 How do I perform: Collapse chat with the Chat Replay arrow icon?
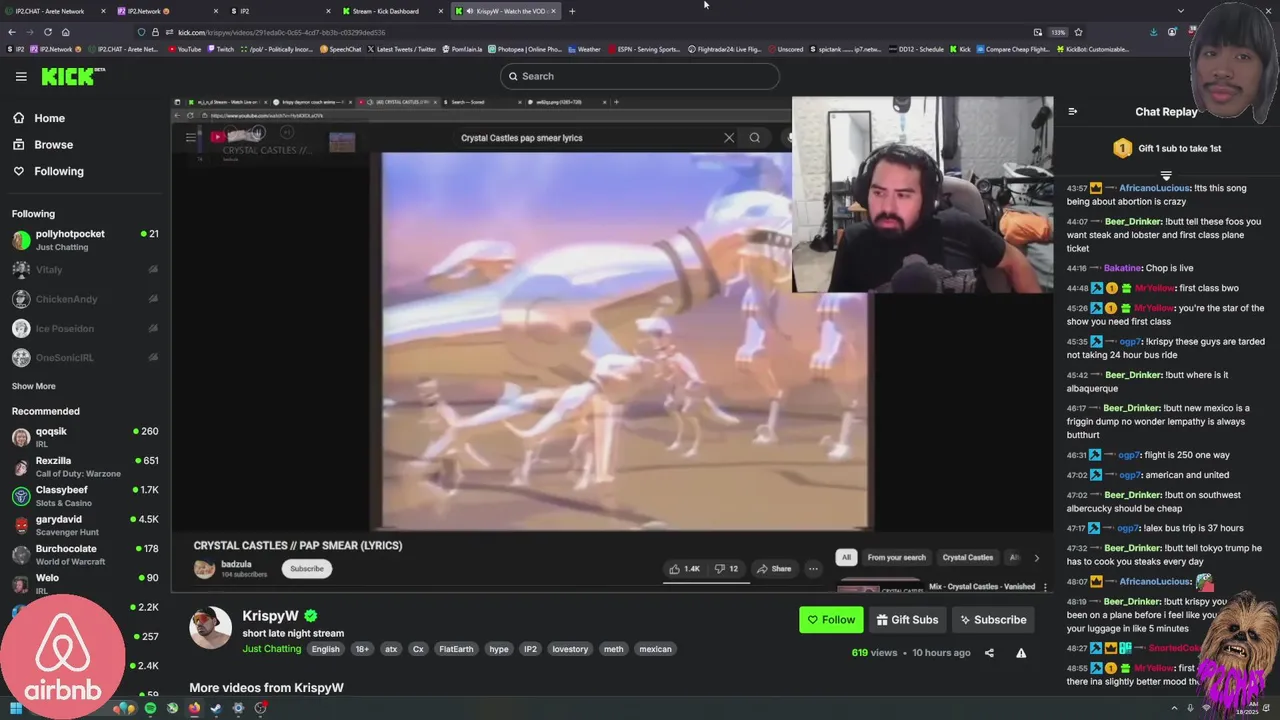point(1072,112)
